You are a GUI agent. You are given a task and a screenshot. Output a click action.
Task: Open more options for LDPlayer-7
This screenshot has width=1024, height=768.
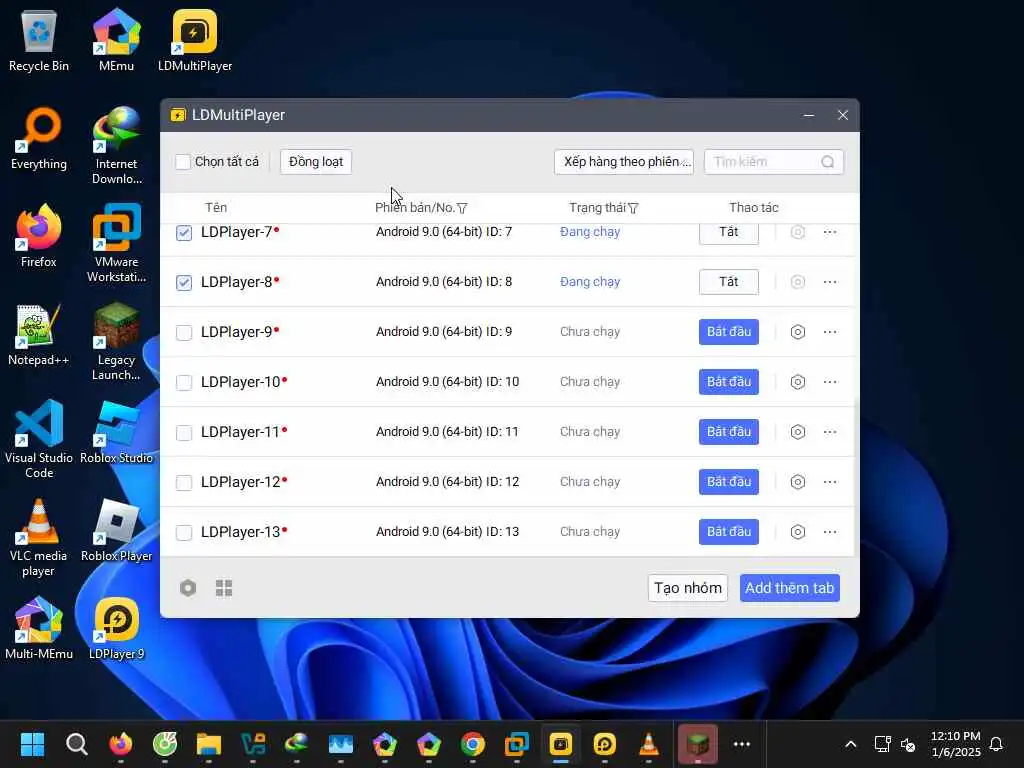(830, 232)
